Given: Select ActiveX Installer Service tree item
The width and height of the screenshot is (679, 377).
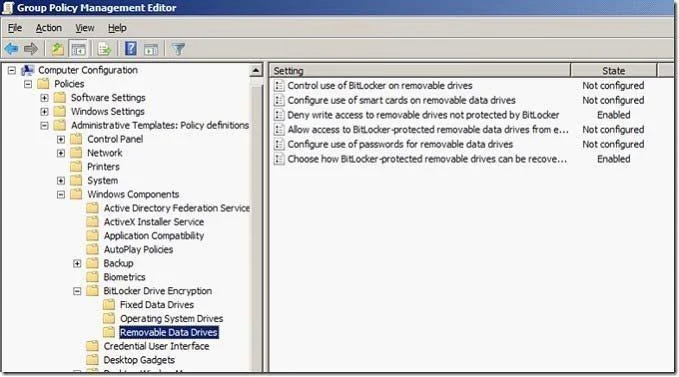Looking at the screenshot, I should [x=154, y=222].
